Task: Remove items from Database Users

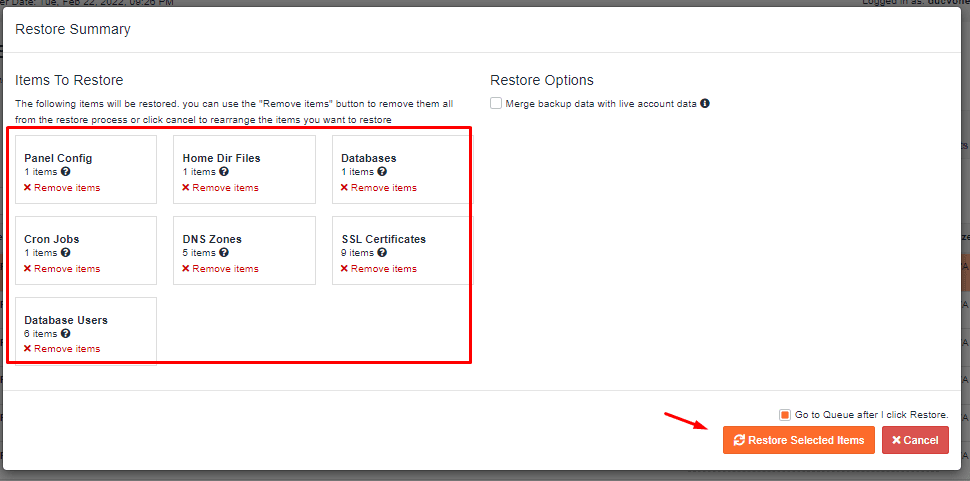Action: click(x=62, y=349)
